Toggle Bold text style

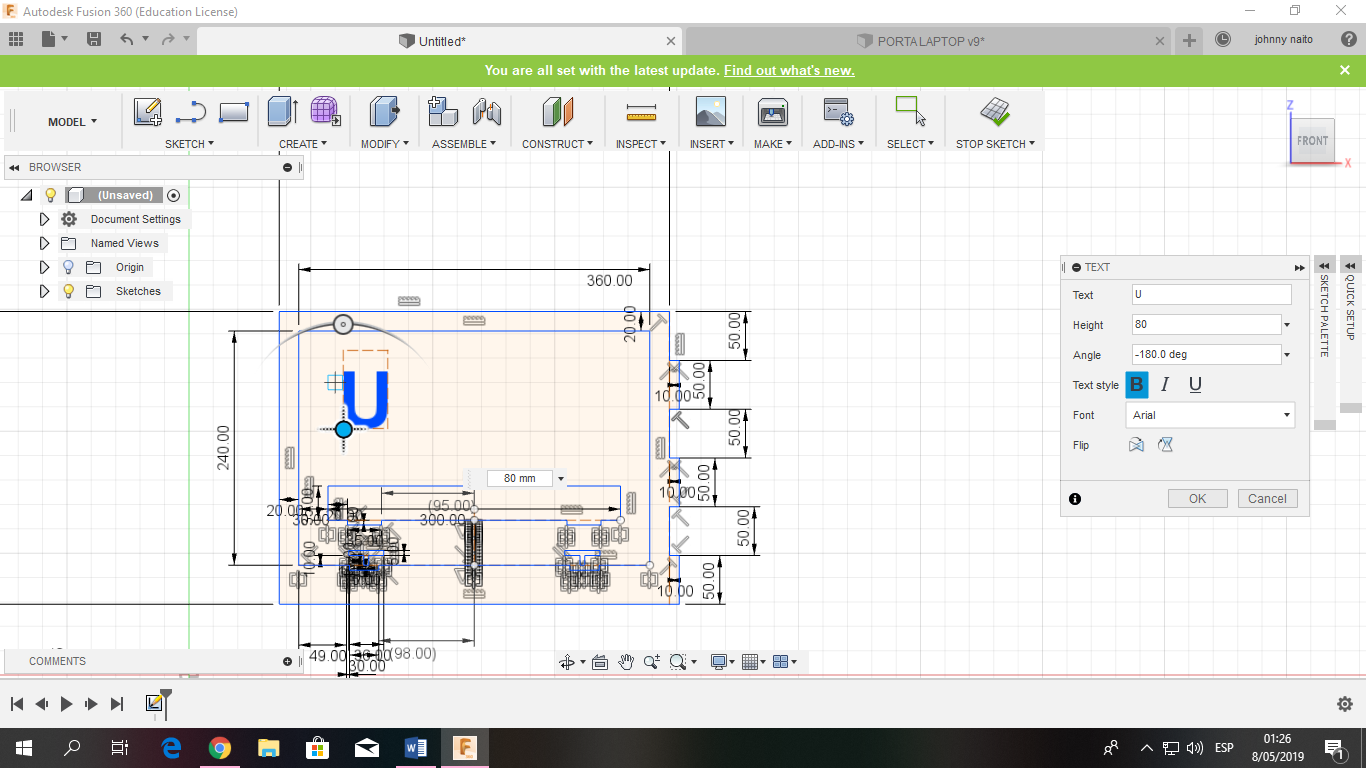pos(1136,385)
